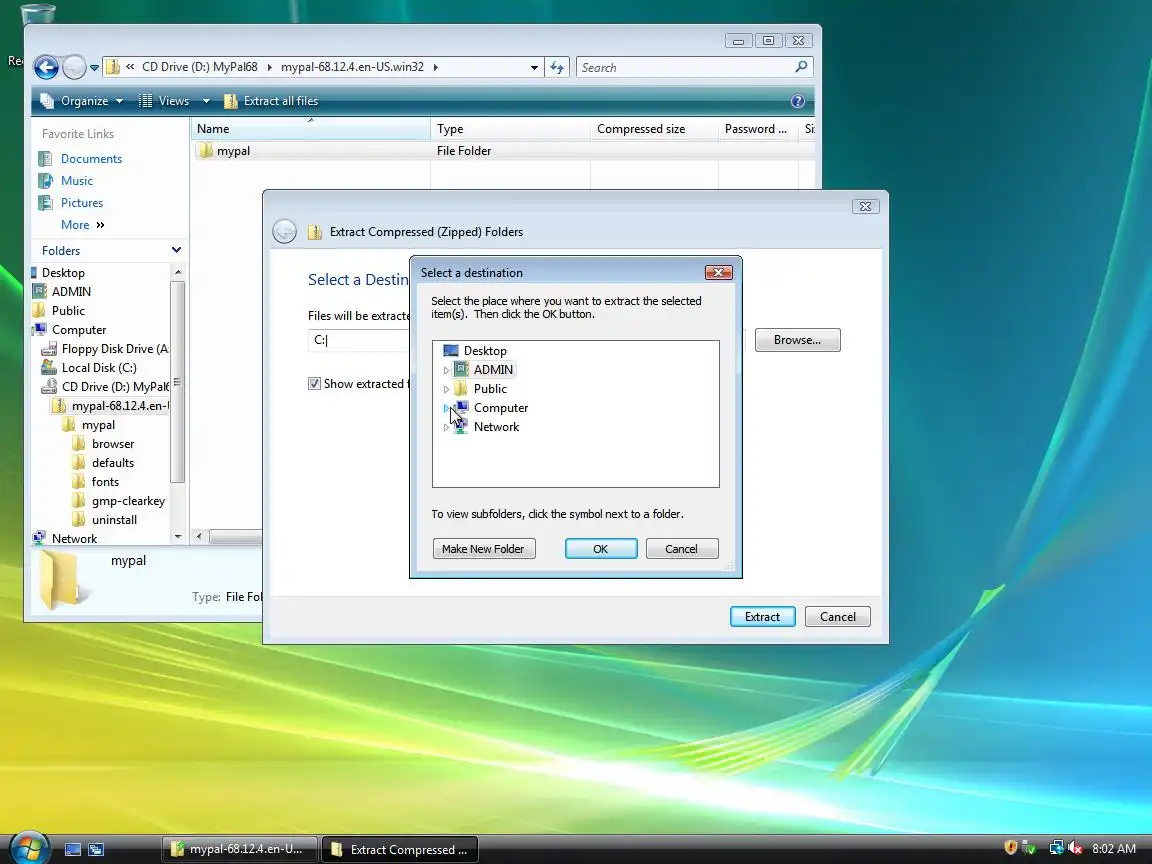Show More favorite links
The width and height of the screenshot is (1152, 864).
[82, 225]
